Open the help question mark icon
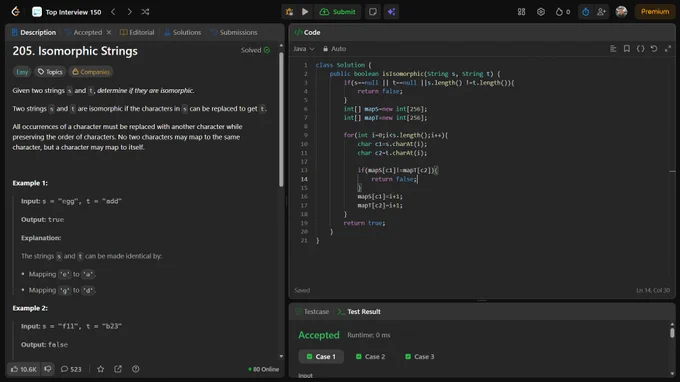Image resolution: width=680 pixels, height=382 pixels. pyautogui.click(x=136, y=369)
